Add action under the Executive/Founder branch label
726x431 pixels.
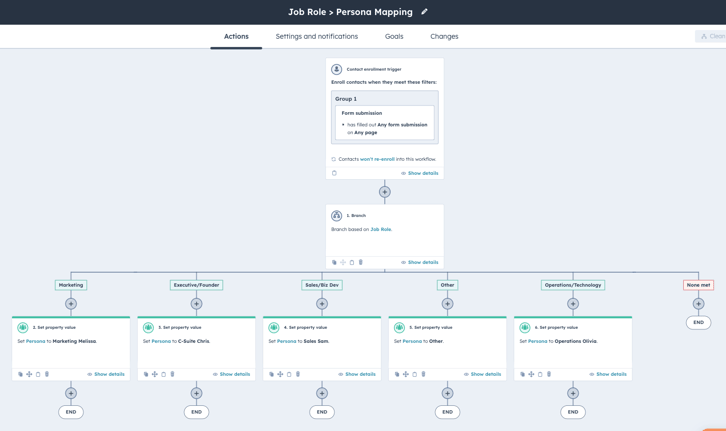click(196, 304)
